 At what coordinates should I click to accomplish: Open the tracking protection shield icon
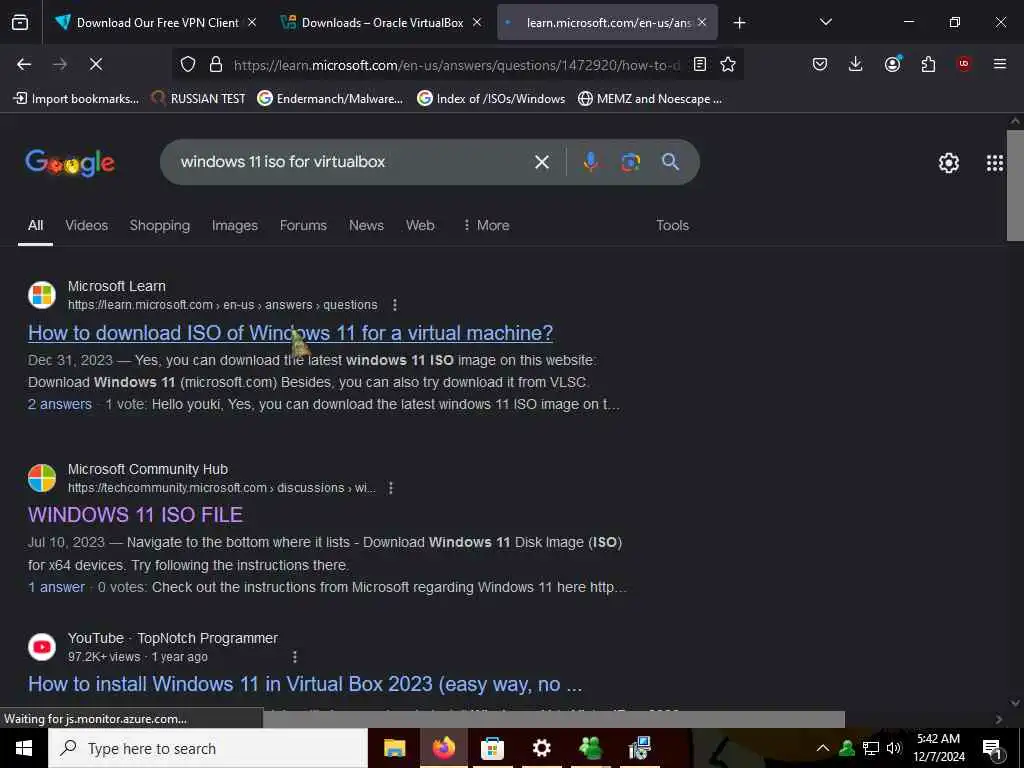(188, 64)
